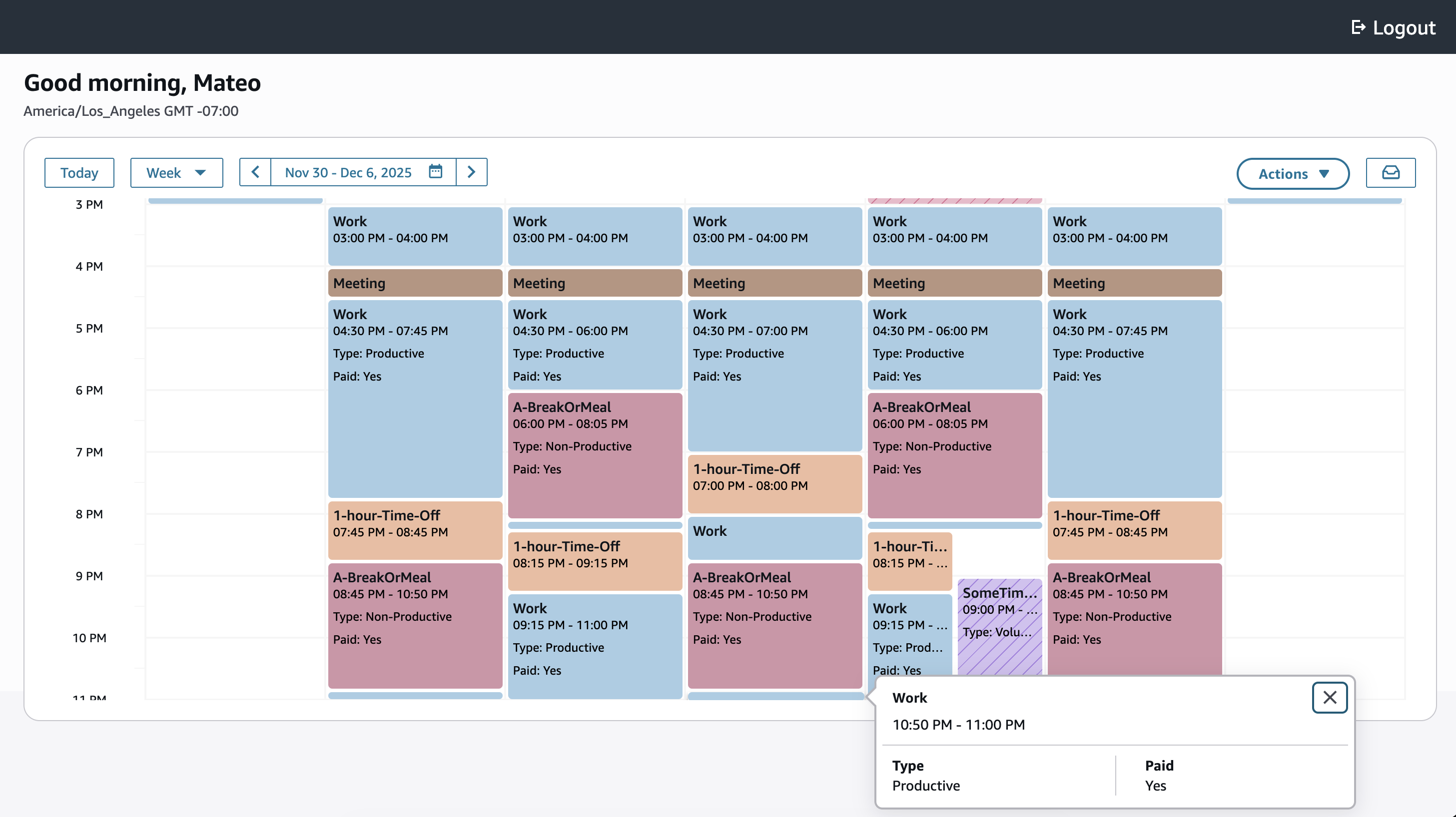Open the inbox envelope icon beside Actions

1391,172
